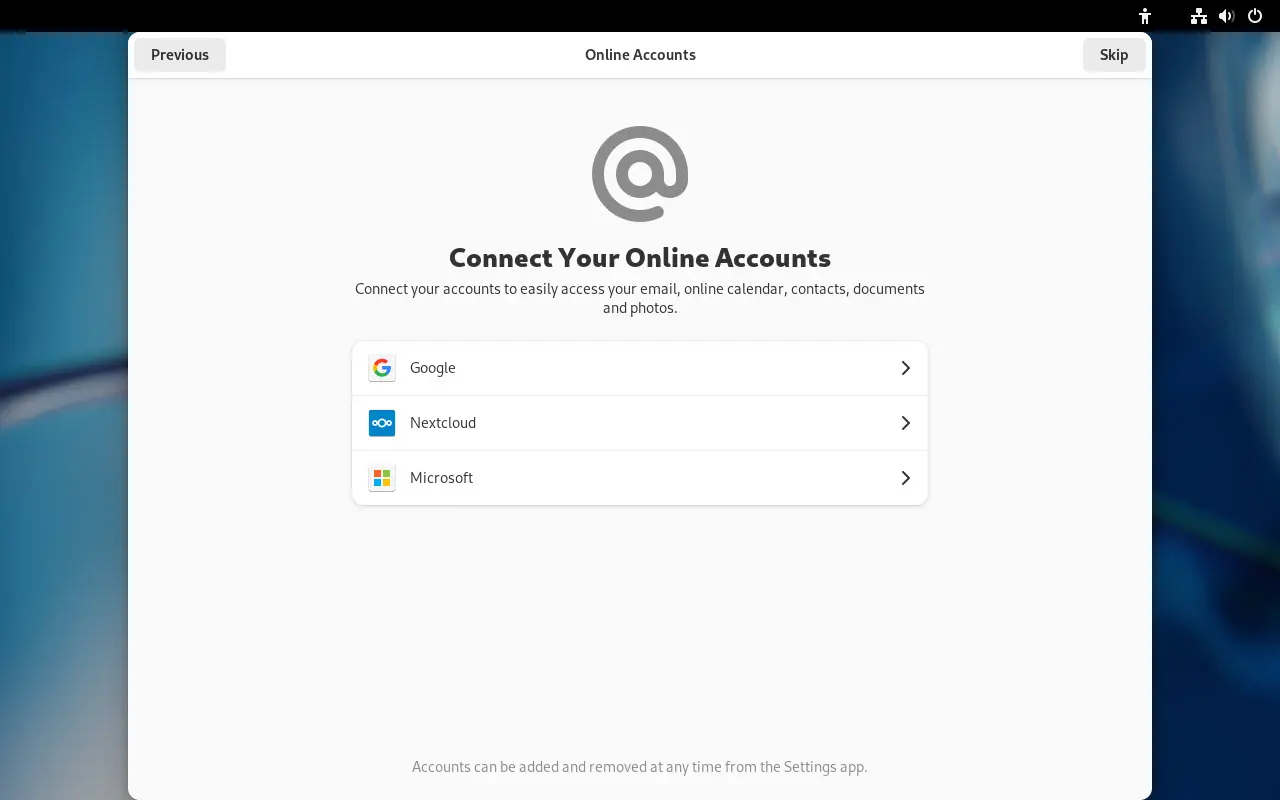
Task: Select the Google account label
Action: coord(433,368)
